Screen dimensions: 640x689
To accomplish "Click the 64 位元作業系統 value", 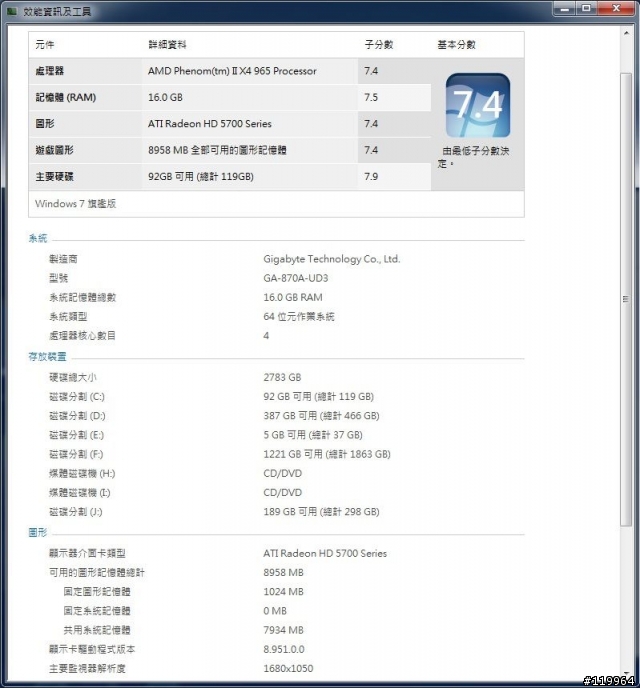I will pos(299,316).
